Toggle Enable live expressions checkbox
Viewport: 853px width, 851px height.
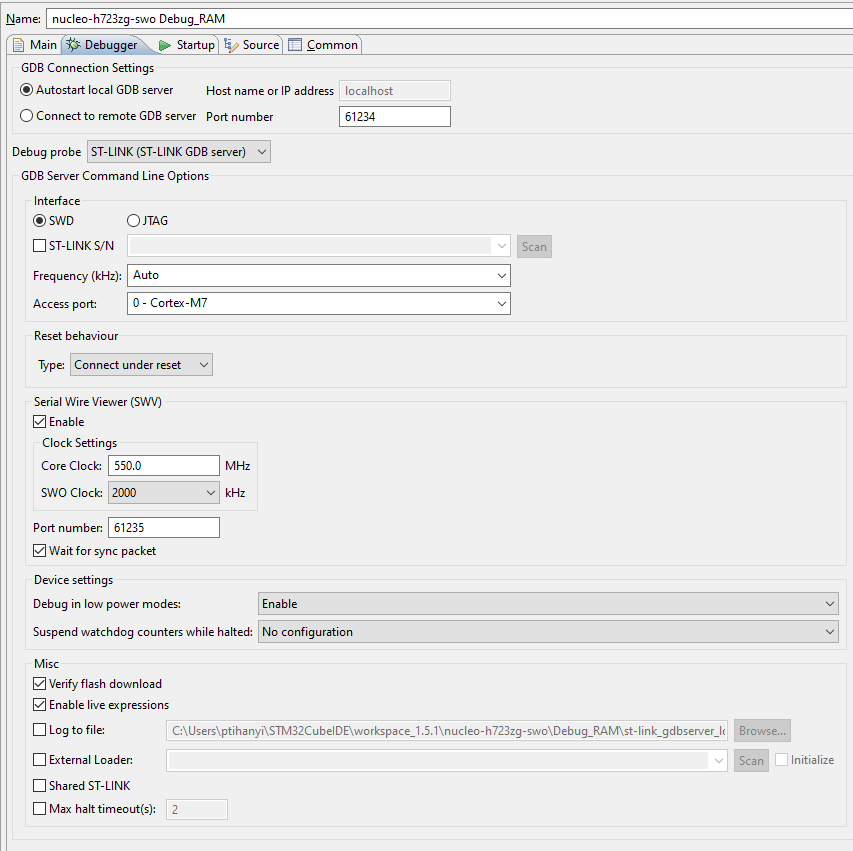[x=39, y=705]
